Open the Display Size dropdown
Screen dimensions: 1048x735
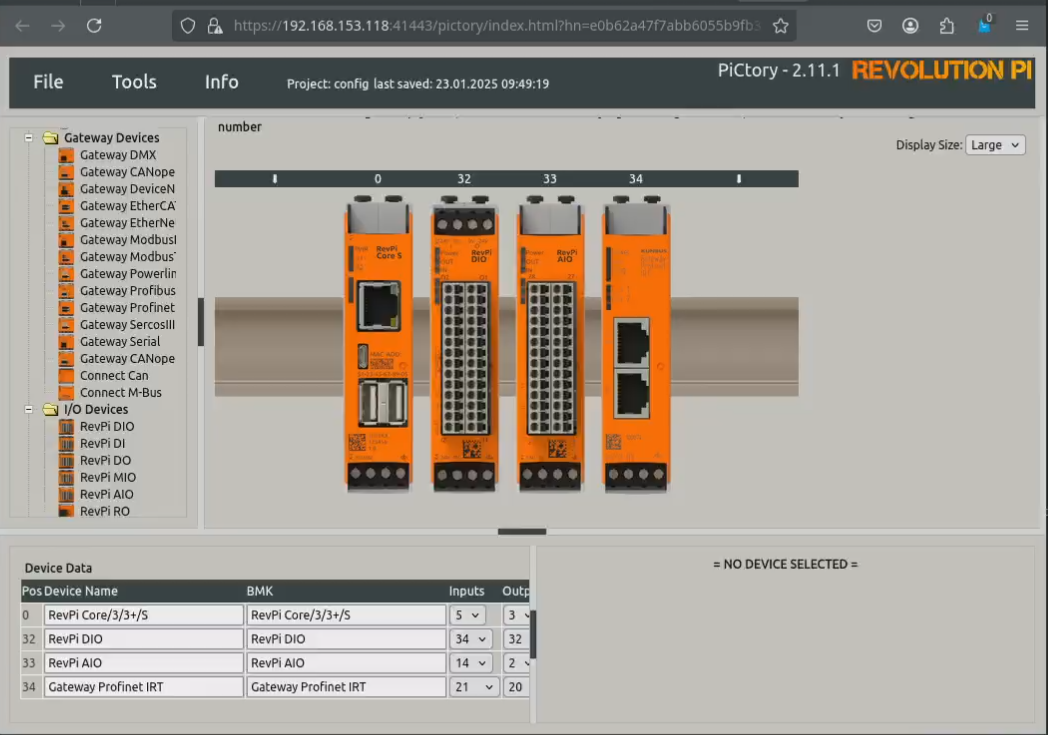pyautogui.click(x=995, y=145)
